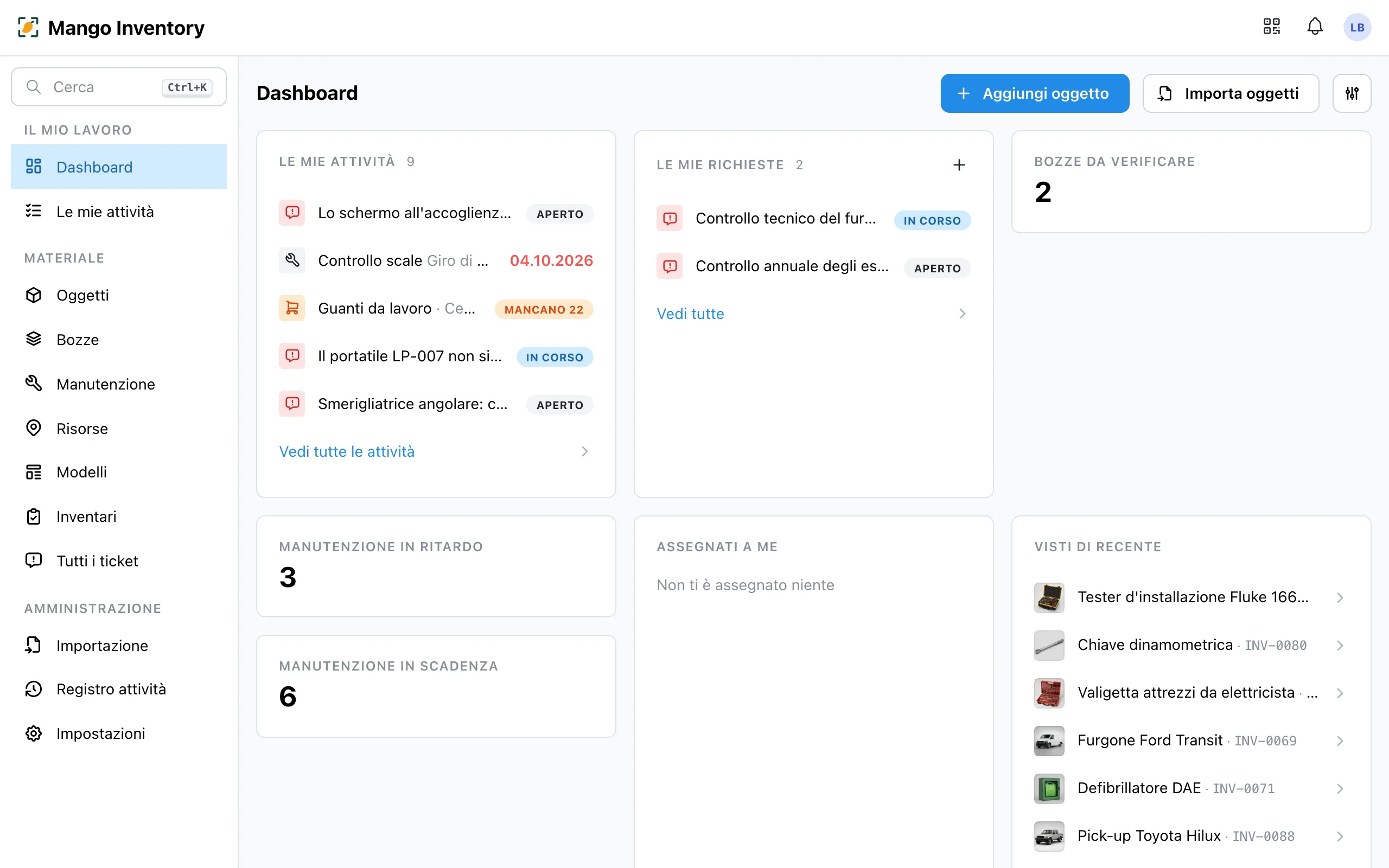Follow Vedi tutte le attività link

347,451
